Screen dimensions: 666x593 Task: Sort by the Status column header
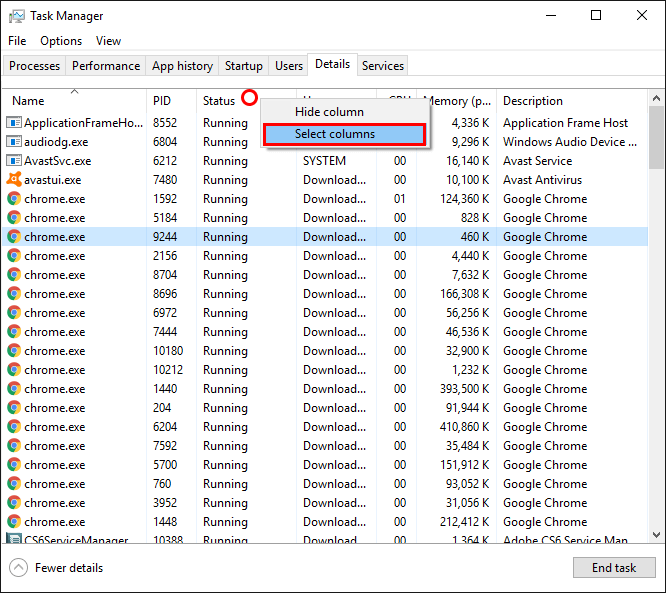pyautogui.click(x=229, y=101)
